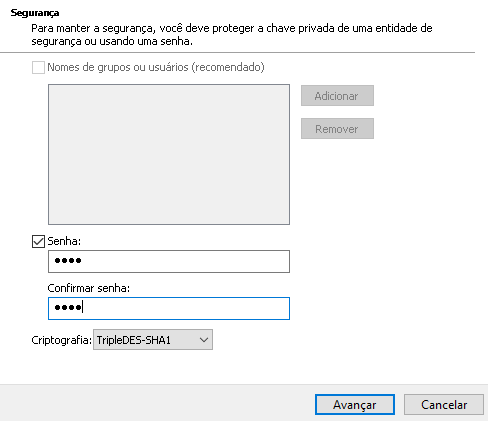
Task: Dismiss the dialog with Cancelar
Action: (x=444, y=405)
